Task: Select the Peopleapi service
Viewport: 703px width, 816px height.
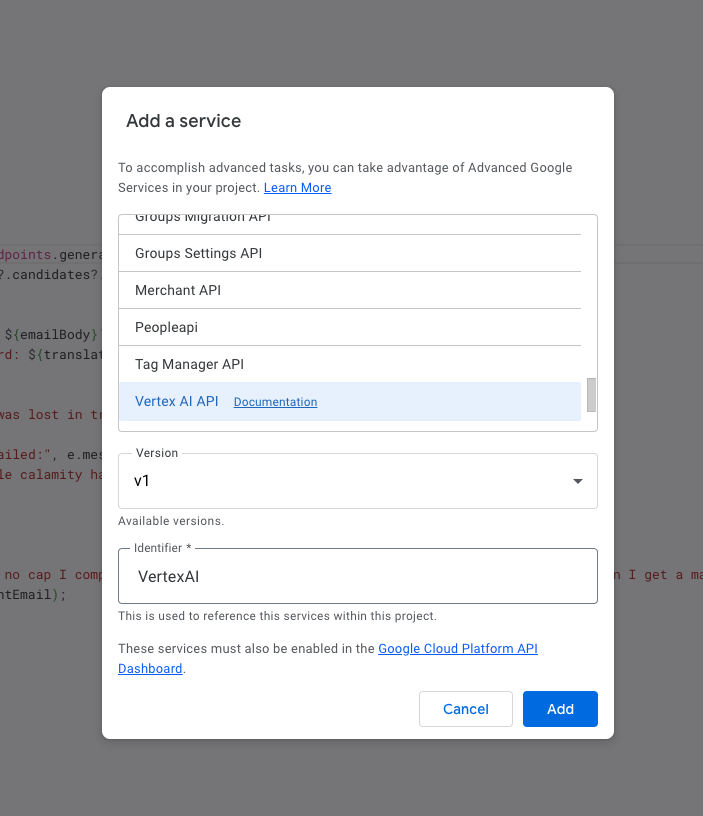Action: (x=166, y=327)
